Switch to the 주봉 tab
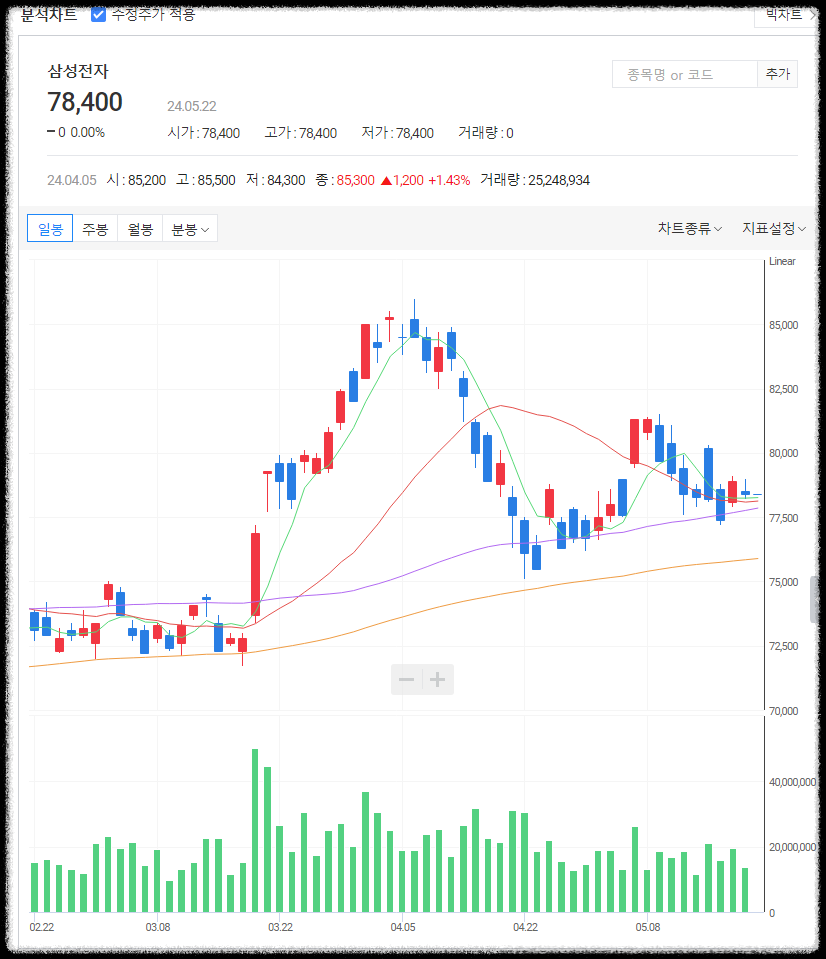Screen dimensions: 826x959 95,229
